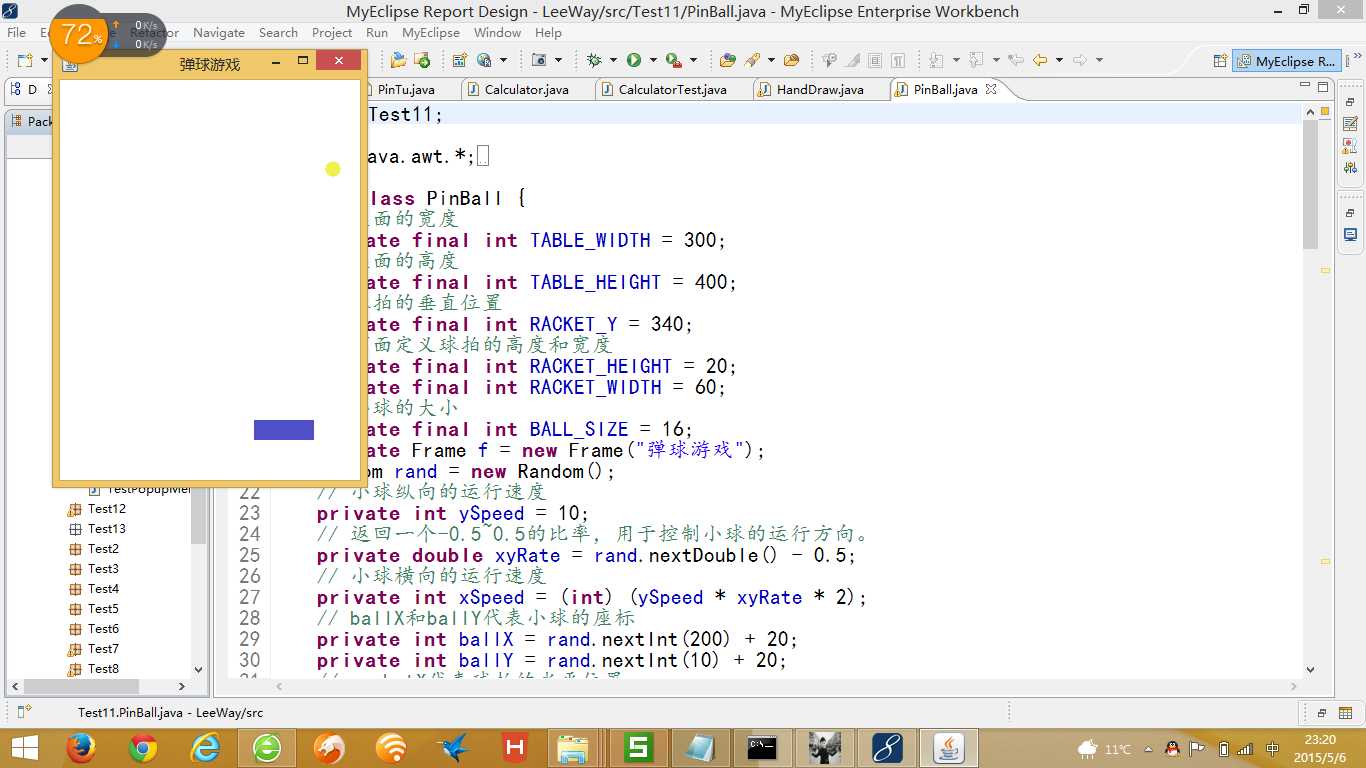The height and width of the screenshot is (768, 1366).
Task: Click the globe browser toolbar icon
Action: [484, 61]
